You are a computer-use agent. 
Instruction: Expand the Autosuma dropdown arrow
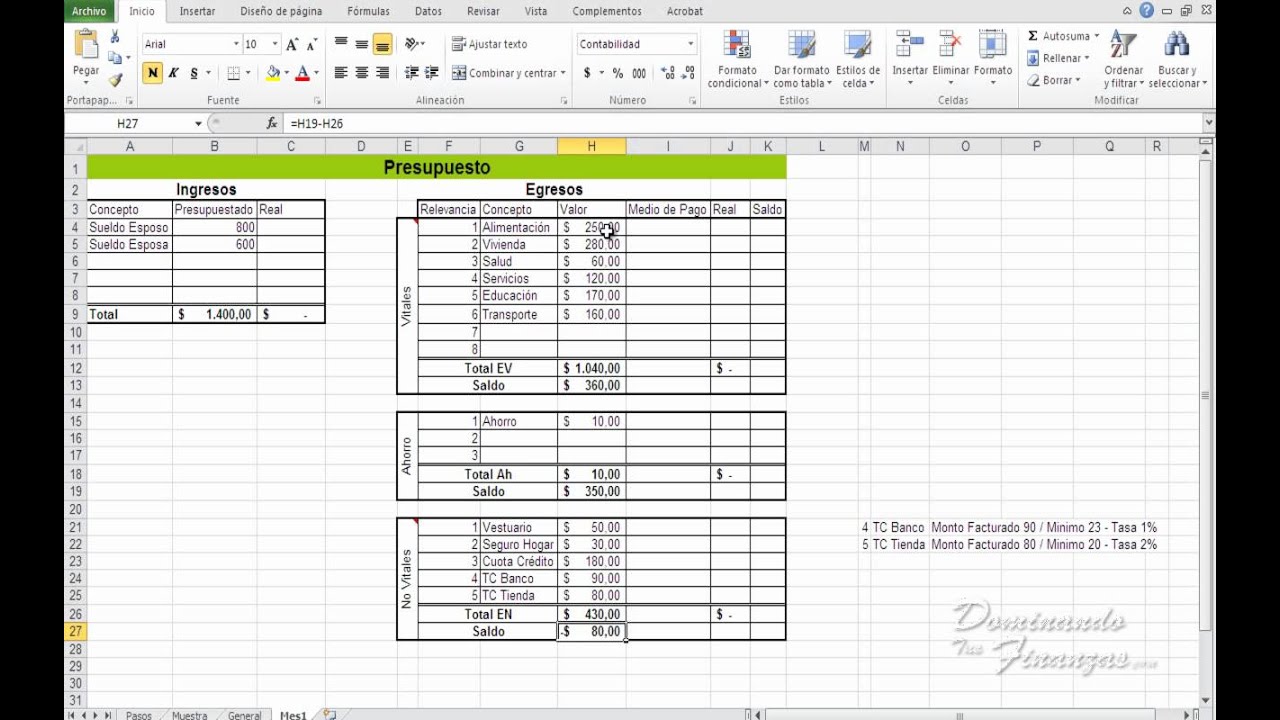[x=1096, y=36]
